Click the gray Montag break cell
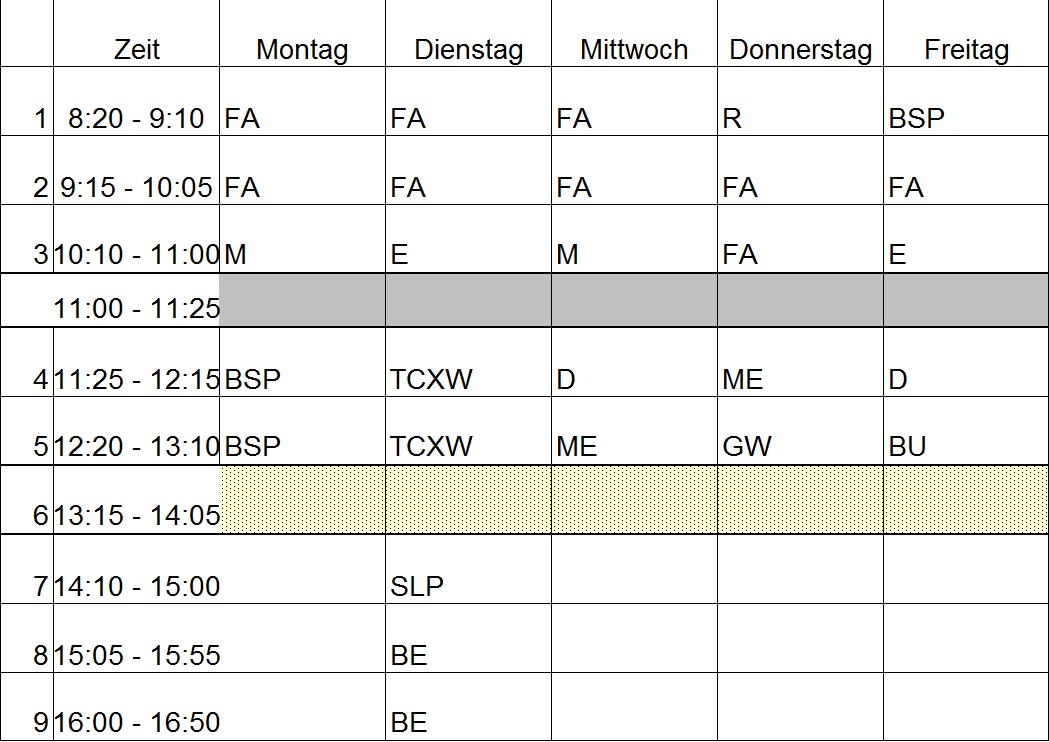The image size is (1049, 742). 302,300
